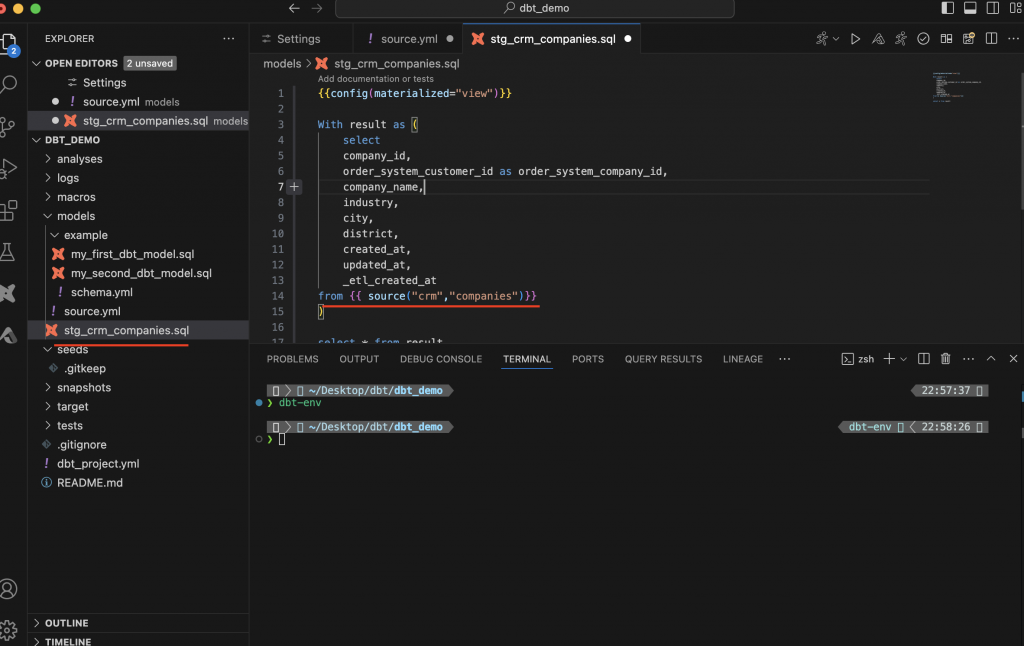The width and height of the screenshot is (1024, 646).
Task: Go back with the navigation arrow
Action: 294,8
